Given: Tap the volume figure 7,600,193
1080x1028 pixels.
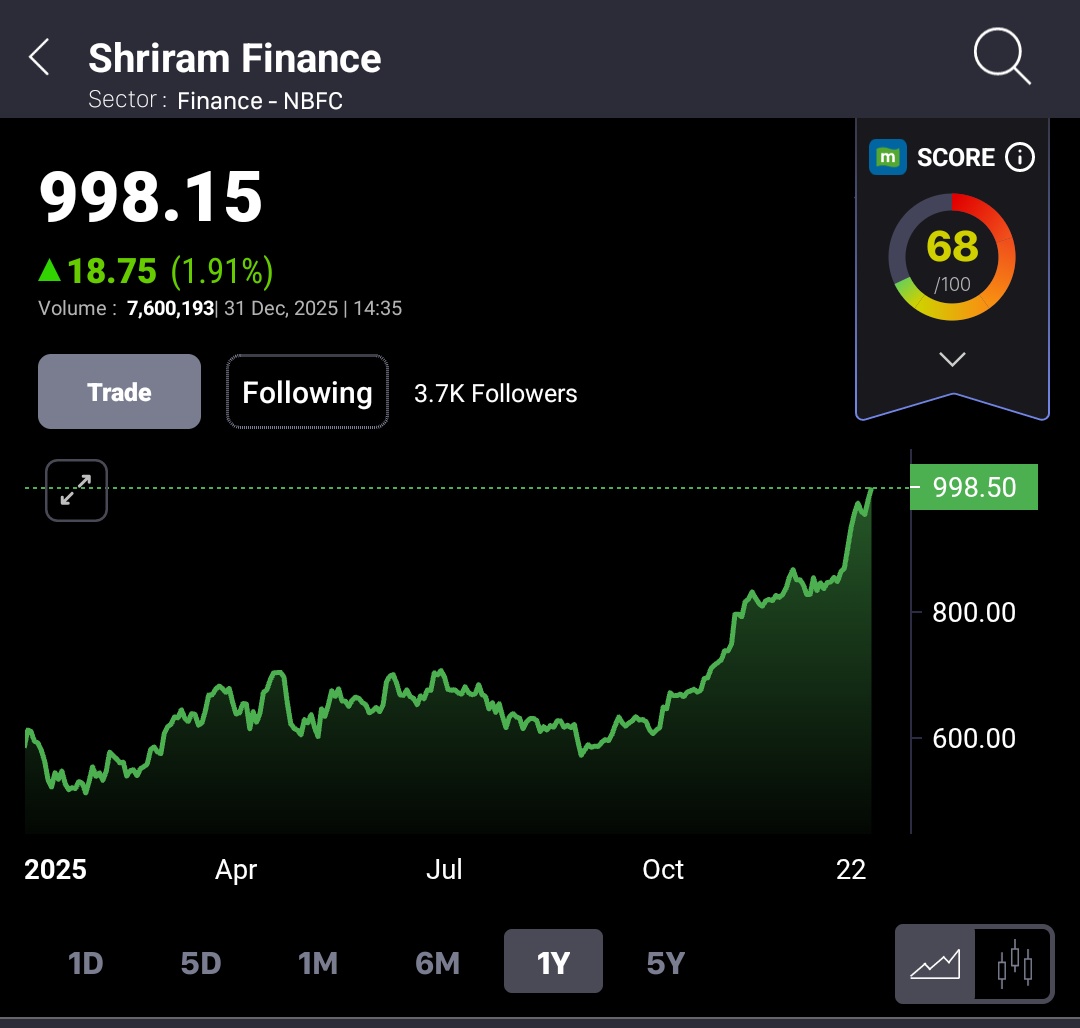Looking at the screenshot, I should (x=170, y=308).
